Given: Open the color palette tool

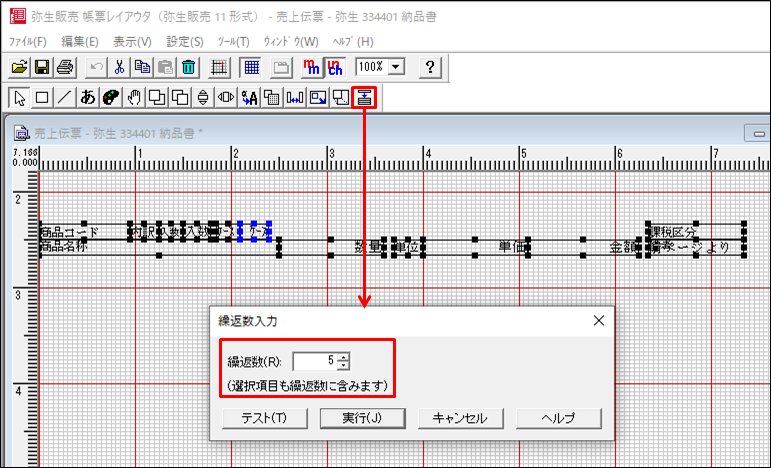Looking at the screenshot, I should pyautogui.click(x=111, y=98).
